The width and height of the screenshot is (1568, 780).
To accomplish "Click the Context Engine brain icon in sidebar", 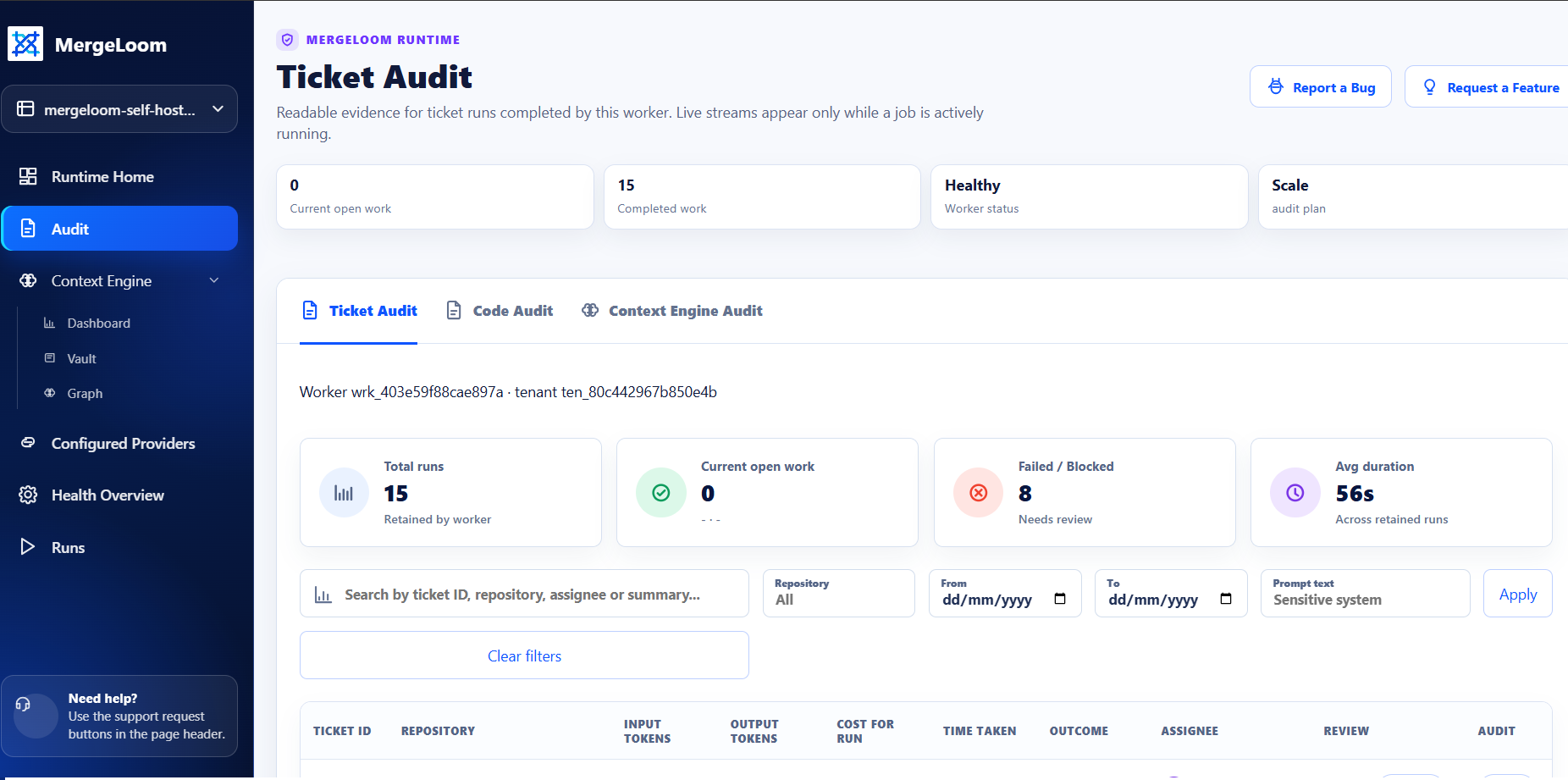I will [x=28, y=280].
